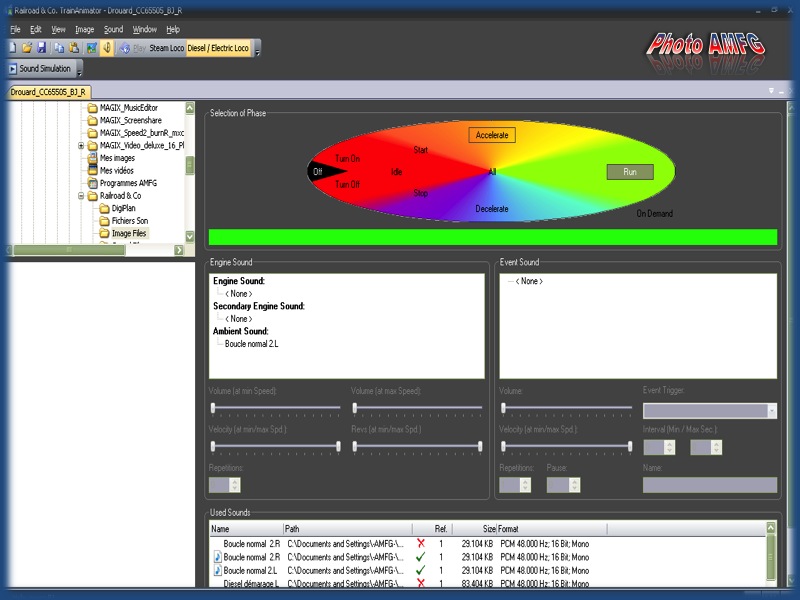Select the Steam Loco toolbar toggle
This screenshot has height=600, width=800.
[166, 48]
